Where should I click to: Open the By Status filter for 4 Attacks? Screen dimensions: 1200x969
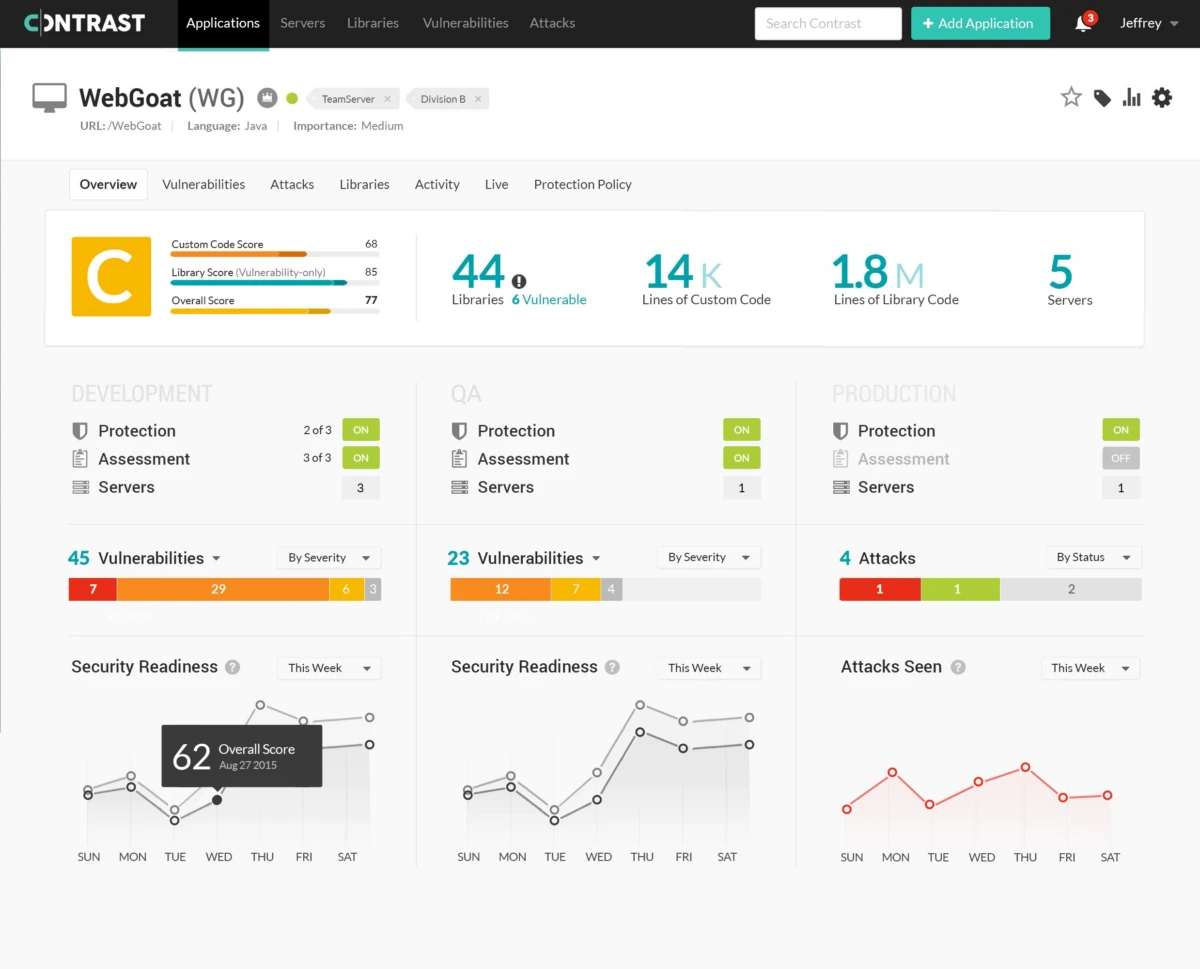tap(1093, 557)
